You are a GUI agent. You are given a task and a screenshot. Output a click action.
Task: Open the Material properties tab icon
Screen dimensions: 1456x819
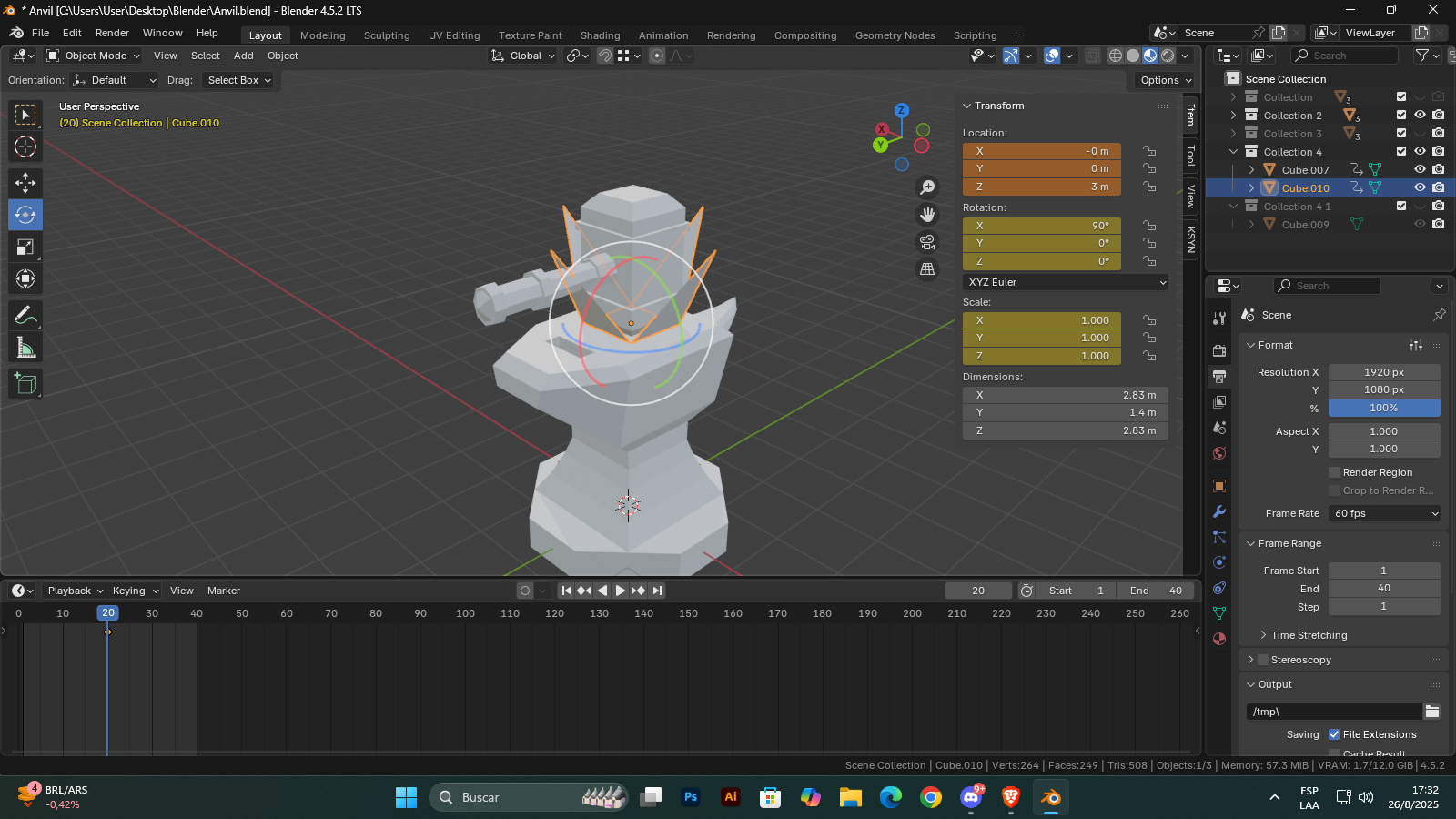coord(1219,639)
